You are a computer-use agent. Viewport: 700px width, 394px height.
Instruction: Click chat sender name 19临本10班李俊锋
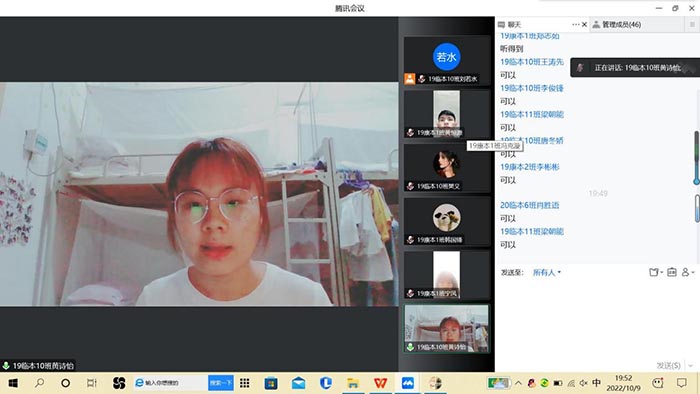(532, 88)
